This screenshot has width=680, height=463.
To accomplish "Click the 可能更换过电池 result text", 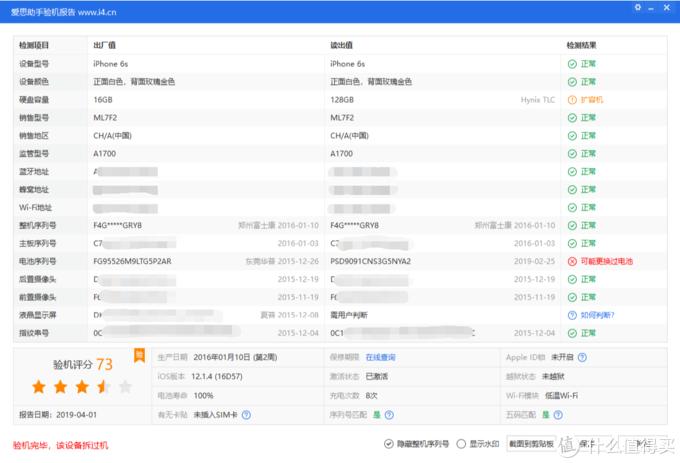I will (x=606, y=261).
